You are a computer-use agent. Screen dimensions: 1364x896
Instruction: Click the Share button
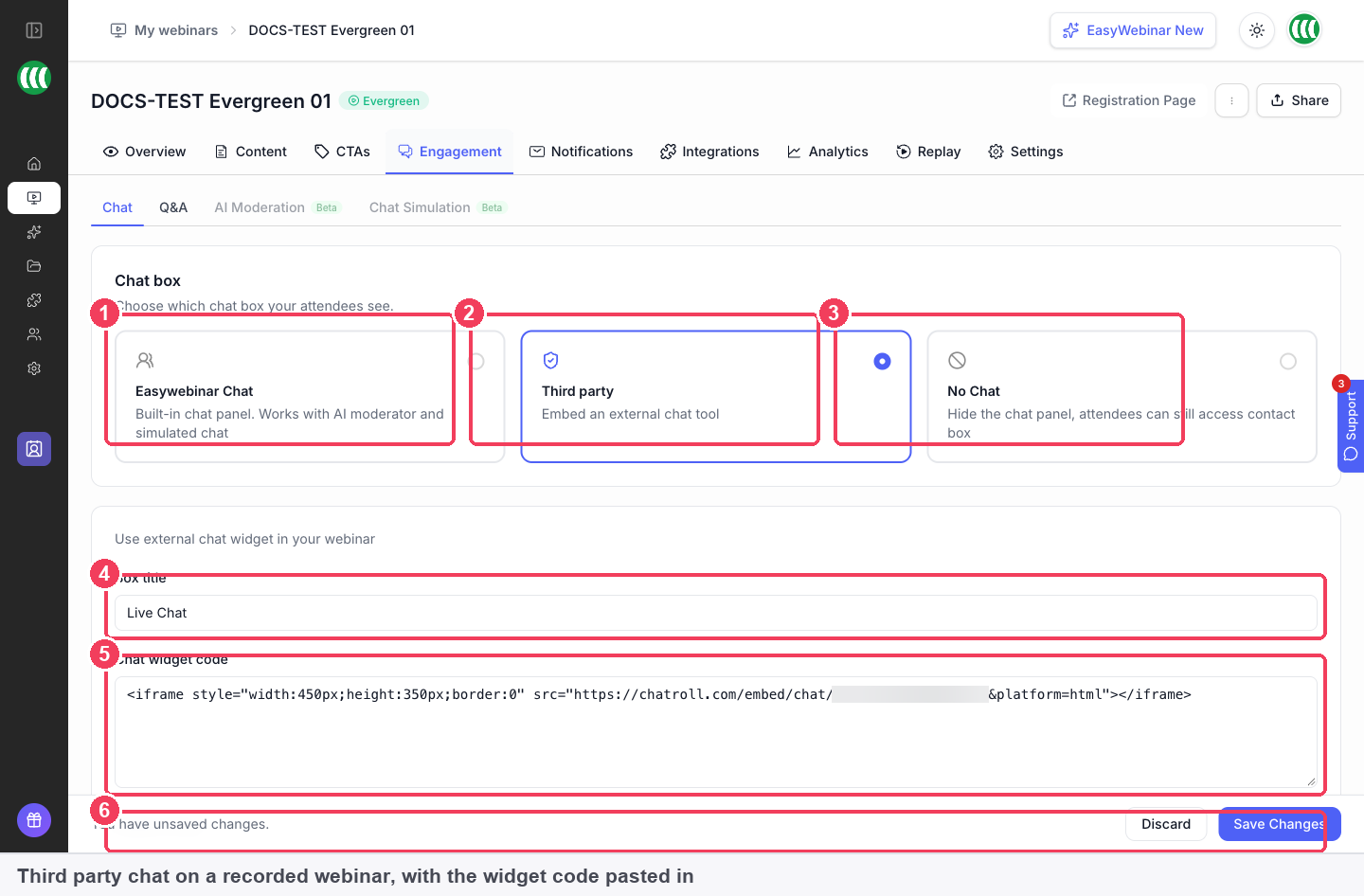click(x=1299, y=100)
